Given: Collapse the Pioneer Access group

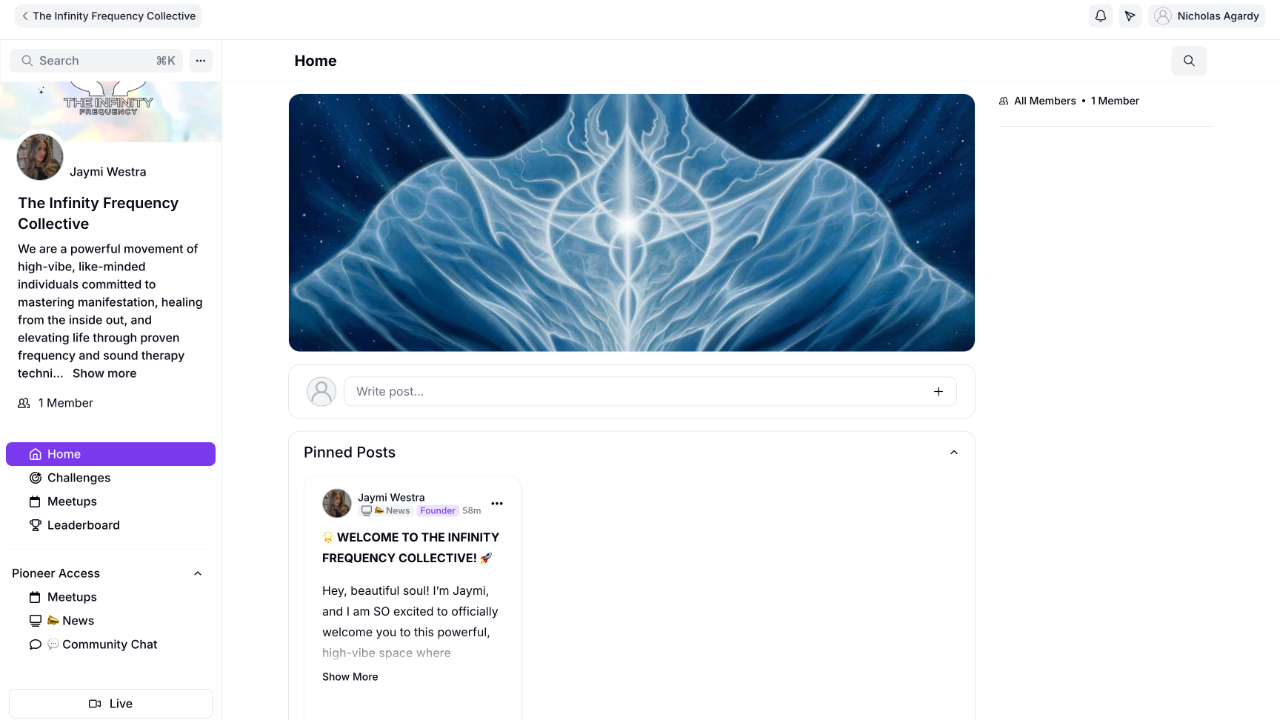Looking at the screenshot, I should pyautogui.click(x=197, y=574).
